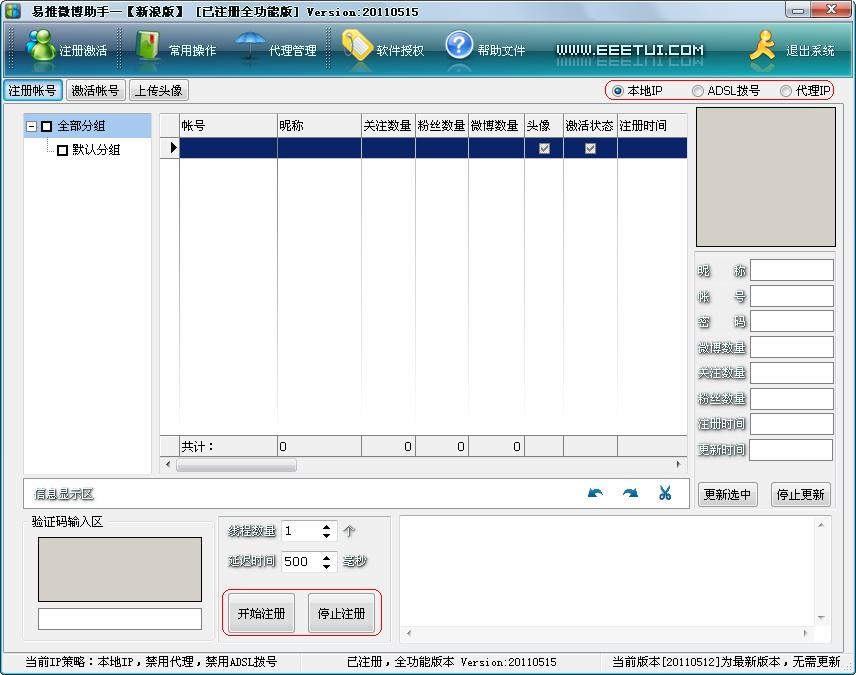
Task: Click the captcha image placeholder
Action: point(120,569)
